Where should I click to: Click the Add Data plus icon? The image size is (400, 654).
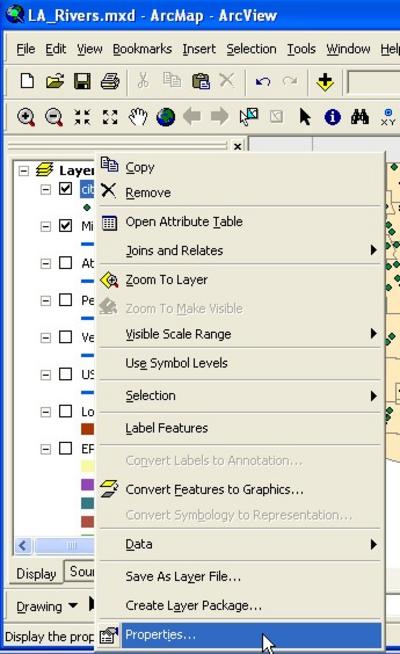point(325,81)
